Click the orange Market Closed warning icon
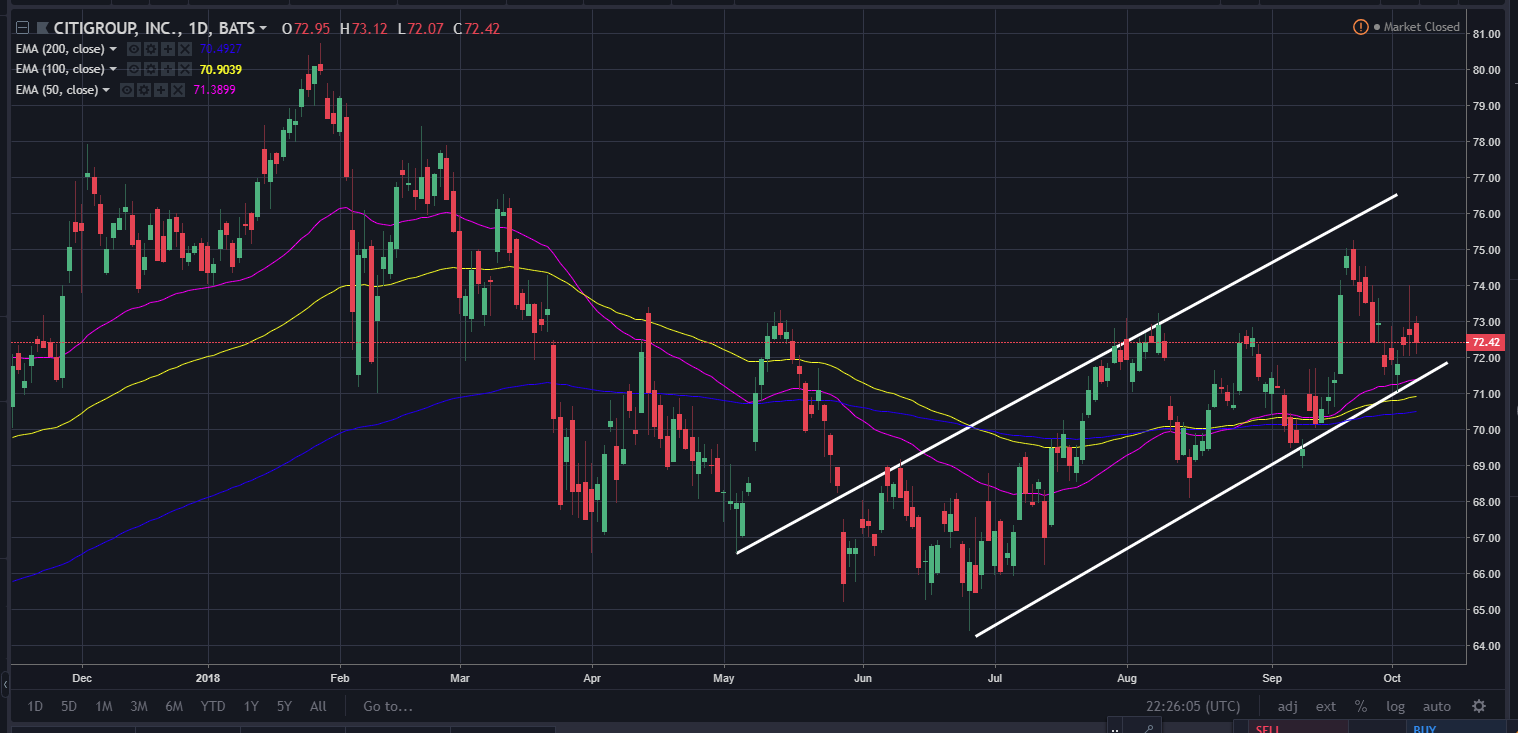This screenshot has height=733, width=1518. tap(1360, 27)
